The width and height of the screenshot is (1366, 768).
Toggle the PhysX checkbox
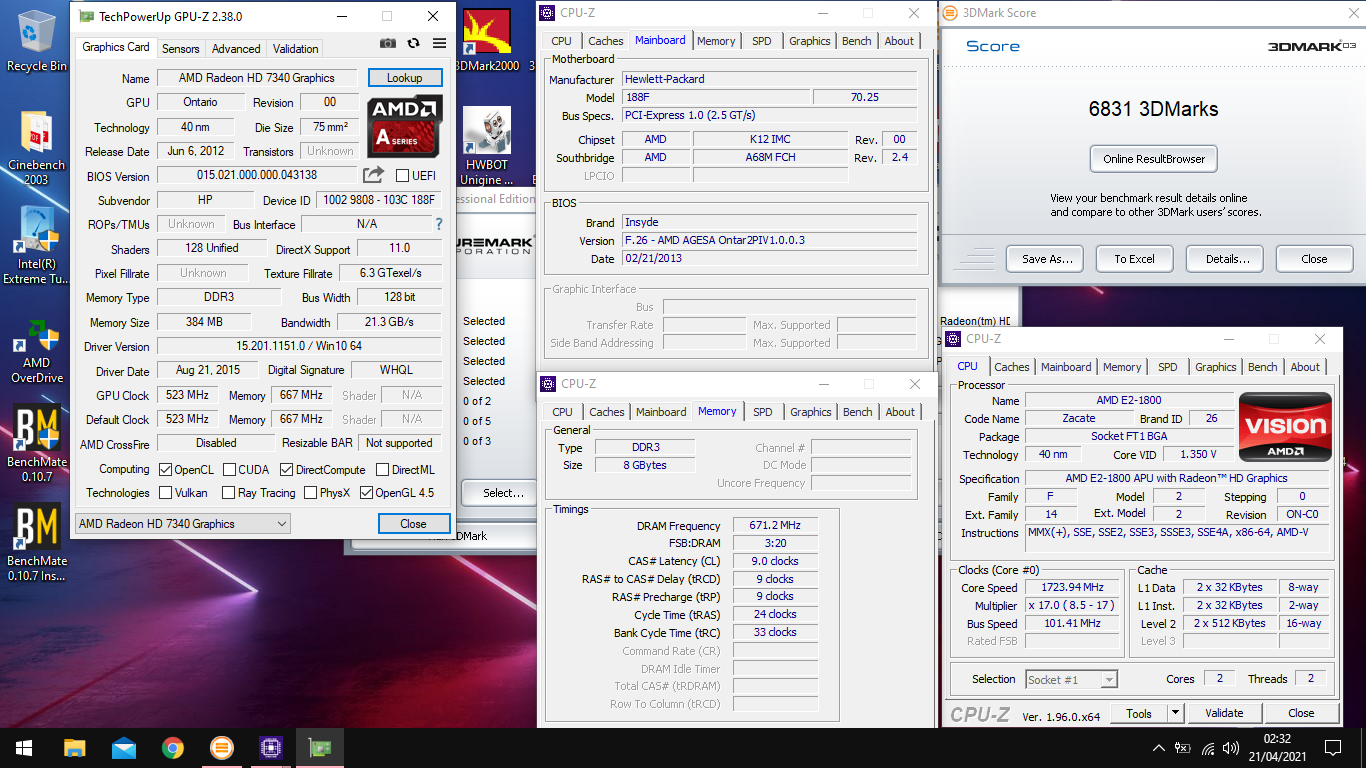tap(311, 493)
